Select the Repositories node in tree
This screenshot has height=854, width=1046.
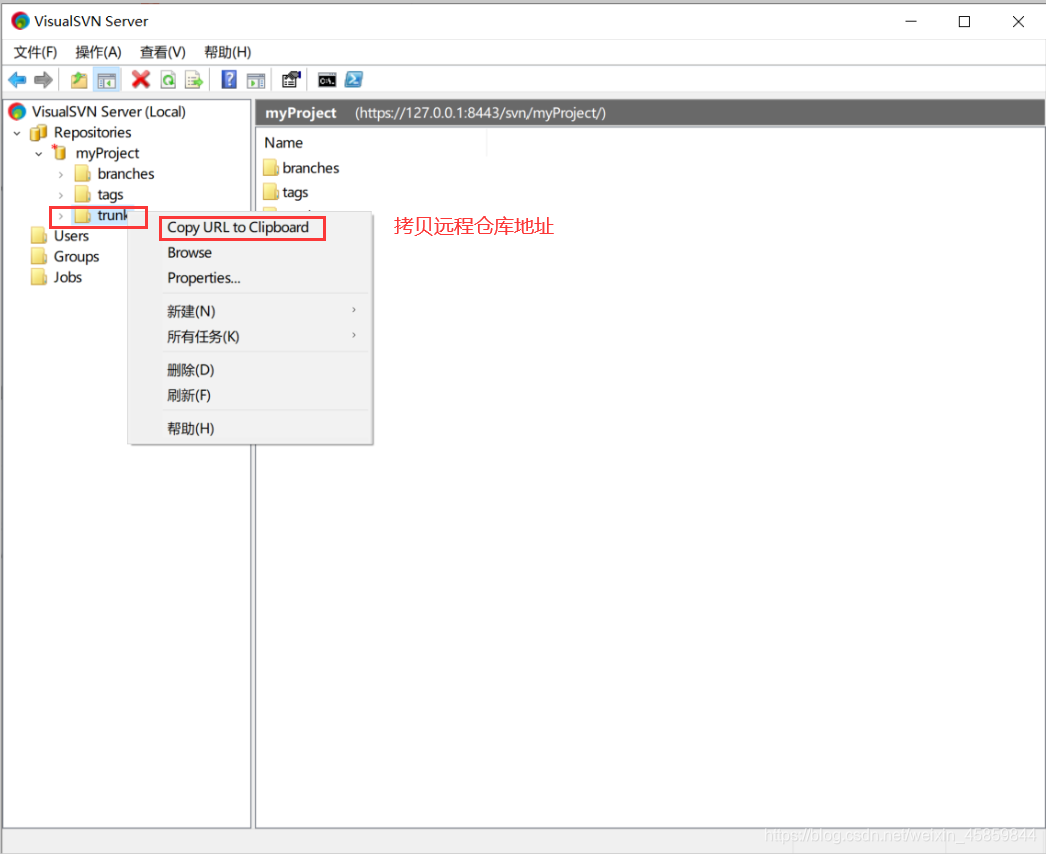[93, 132]
